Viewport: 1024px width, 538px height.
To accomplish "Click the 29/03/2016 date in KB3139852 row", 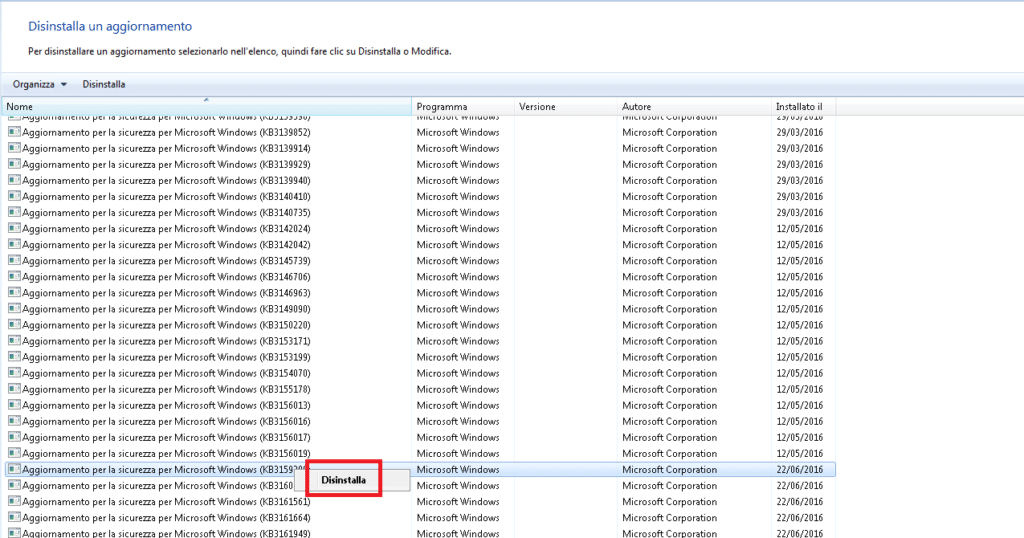I will [799, 132].
